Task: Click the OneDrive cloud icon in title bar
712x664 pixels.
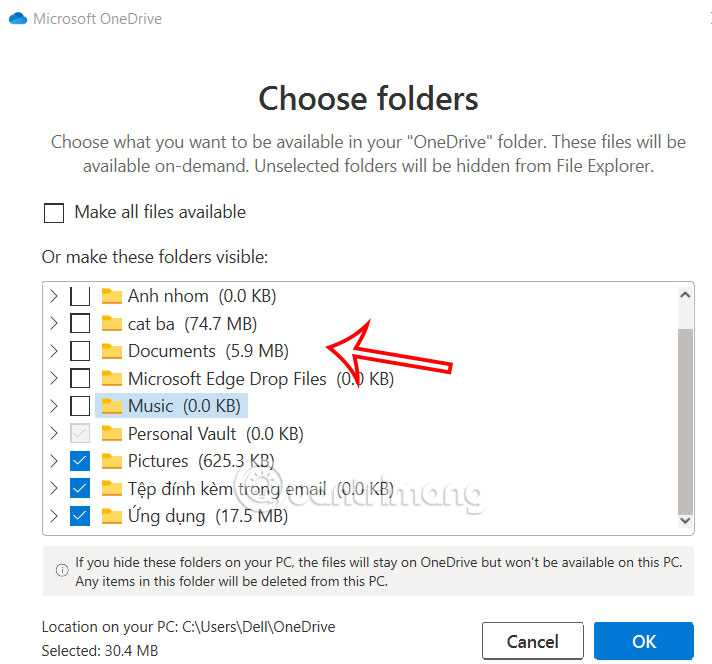Action: (18, 19)
